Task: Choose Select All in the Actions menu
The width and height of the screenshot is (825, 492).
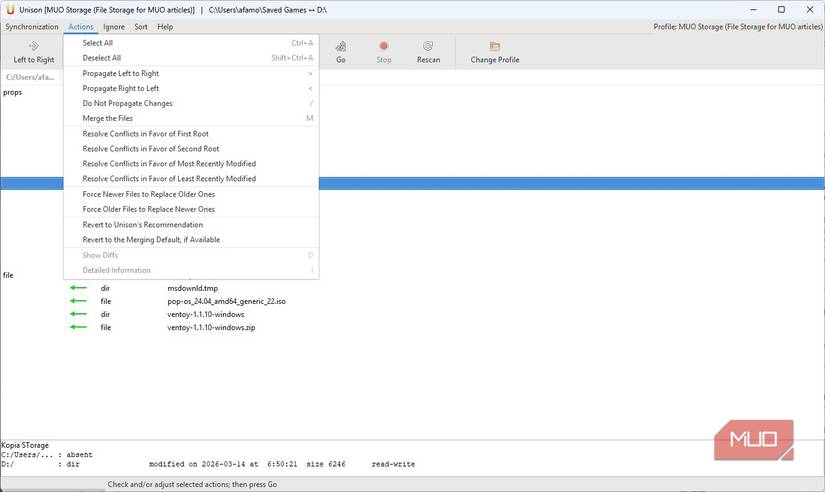Action: coord(191,43)
